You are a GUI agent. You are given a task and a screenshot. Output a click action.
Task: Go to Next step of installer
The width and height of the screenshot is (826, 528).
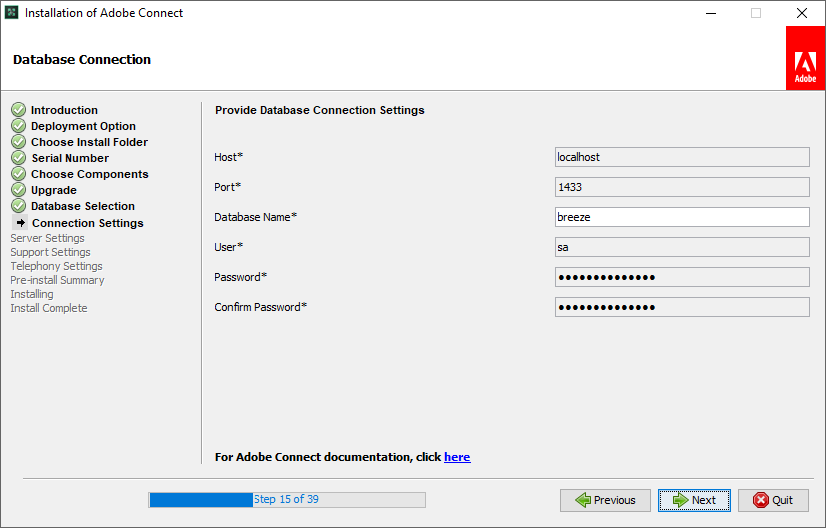694,500
